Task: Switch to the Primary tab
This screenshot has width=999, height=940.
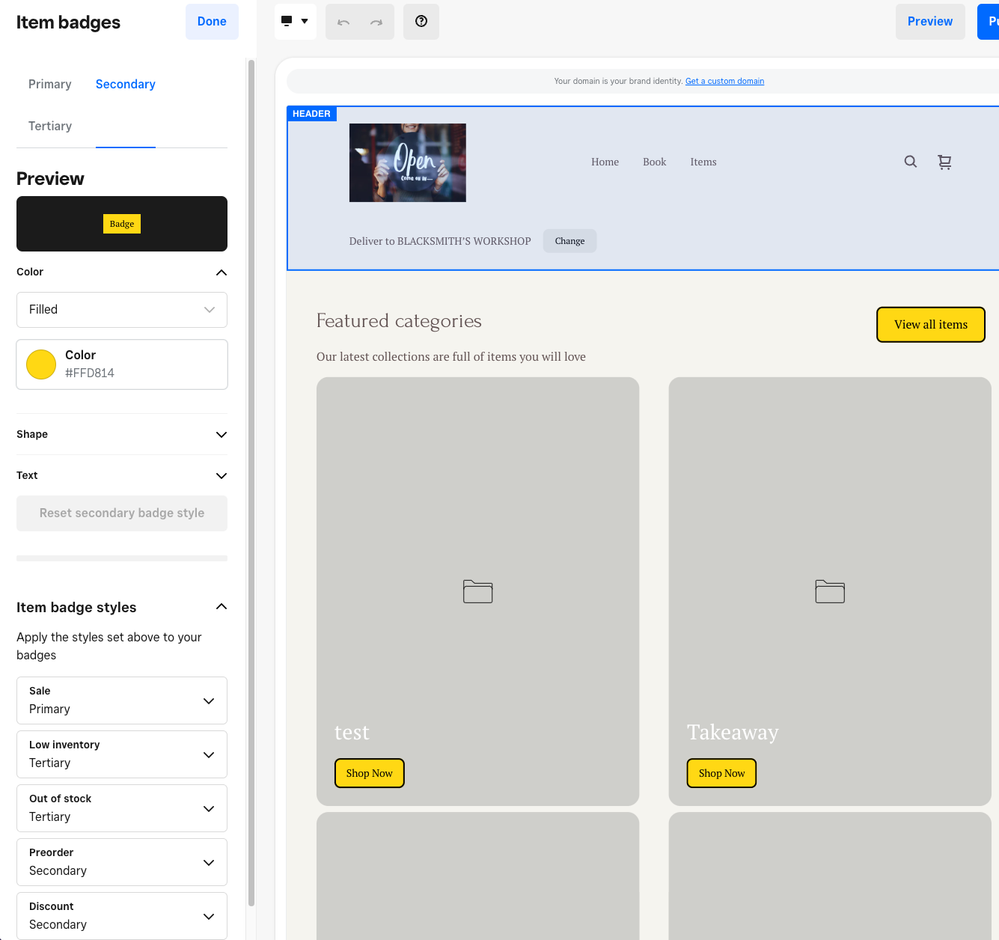Action: coord(50,84)
